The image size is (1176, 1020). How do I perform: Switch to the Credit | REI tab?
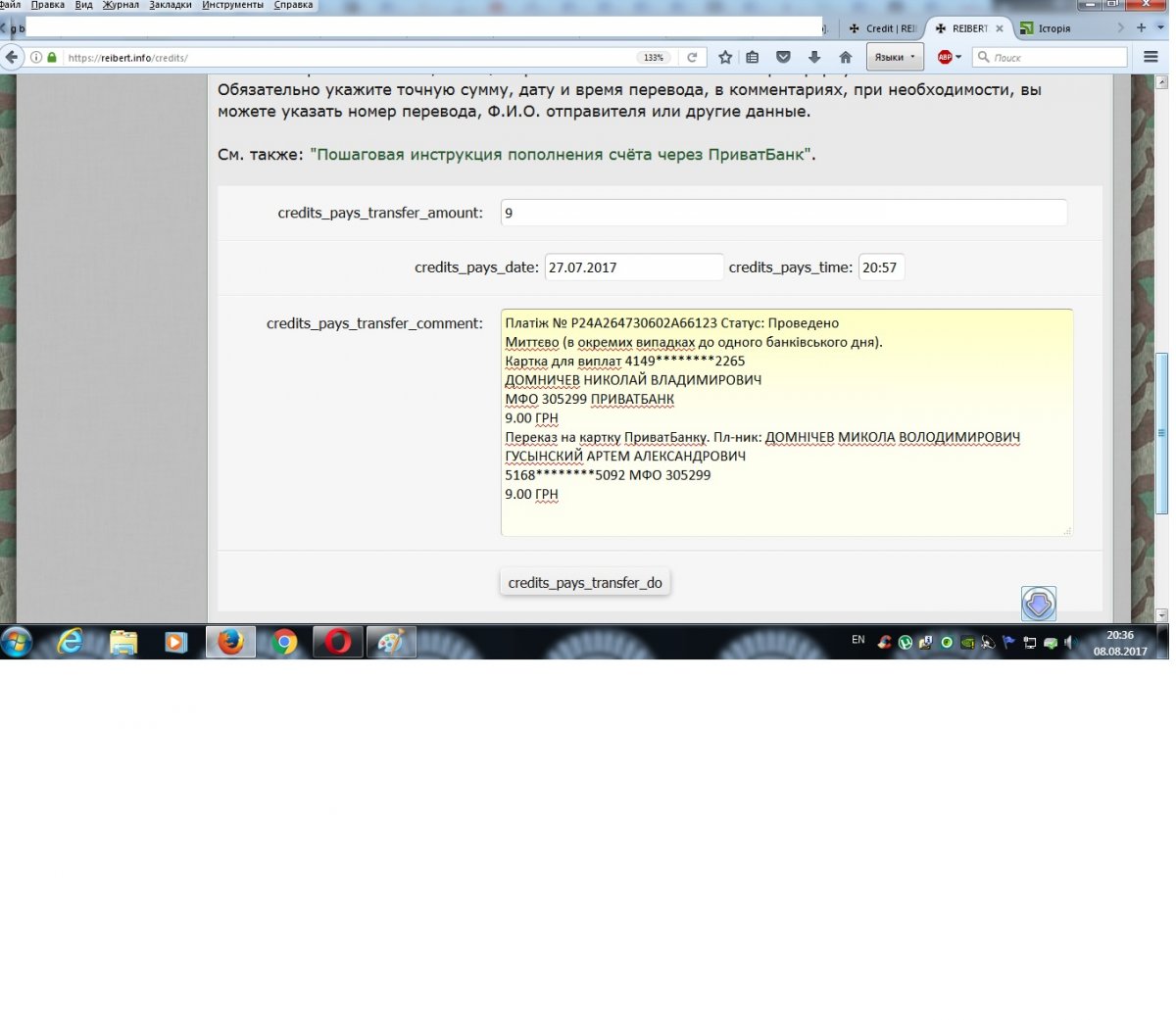pyautogui.click(x=883, y=28)
